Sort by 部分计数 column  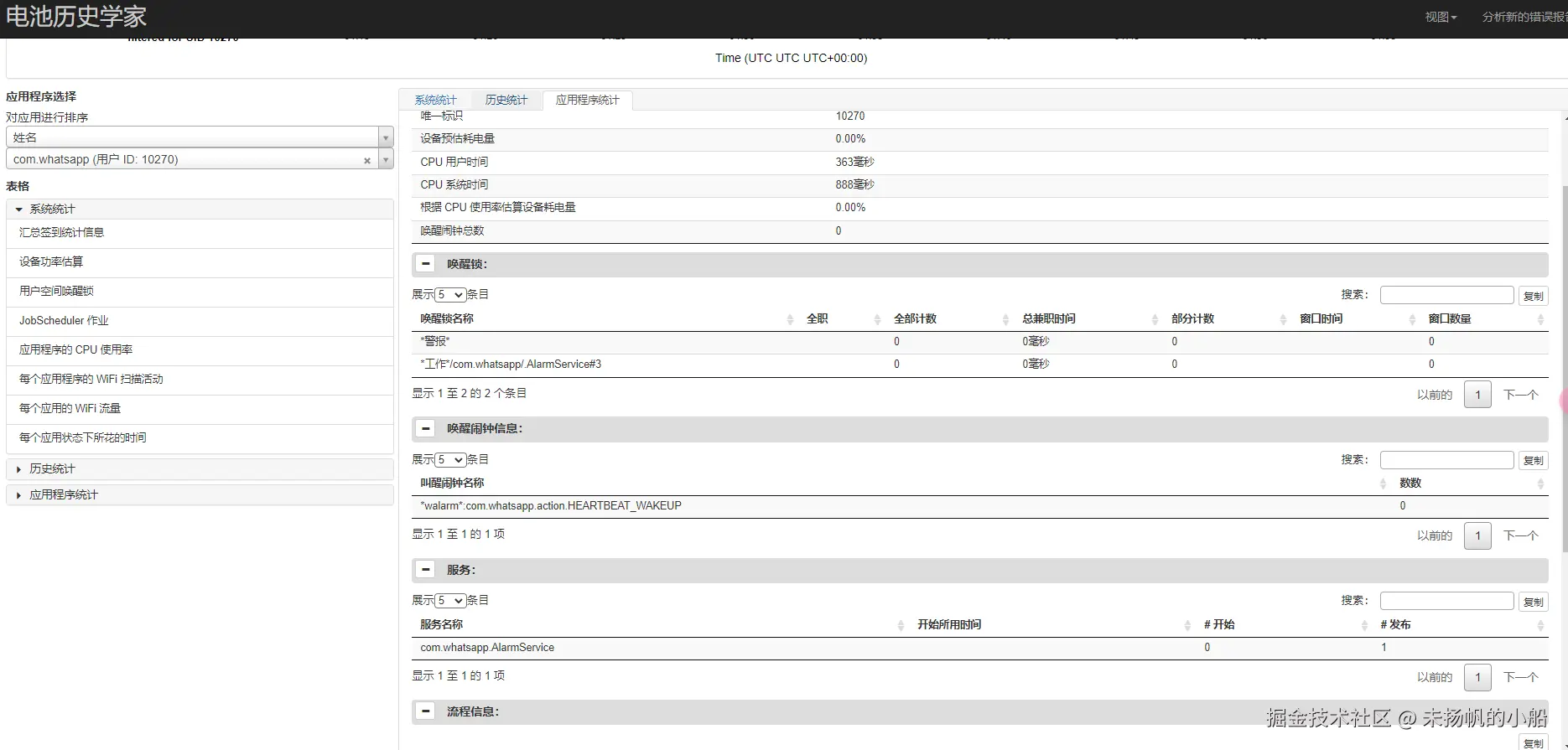1228,318
